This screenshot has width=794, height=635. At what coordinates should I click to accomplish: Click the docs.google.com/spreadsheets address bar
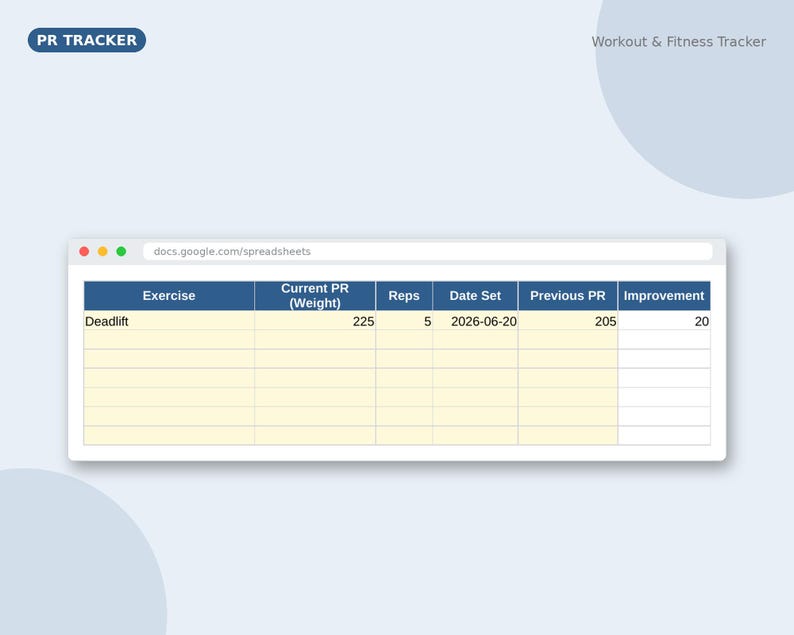428,251
